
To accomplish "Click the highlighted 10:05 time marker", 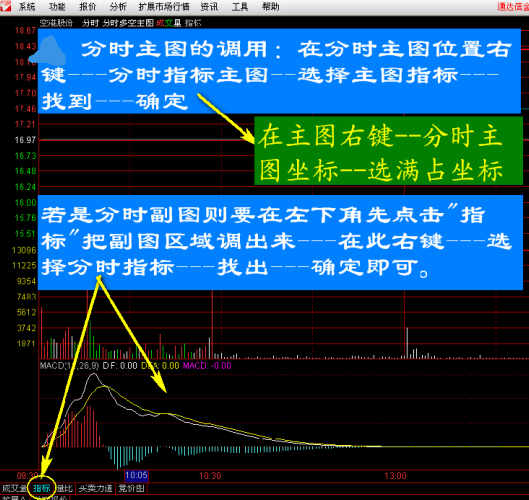I will tap(136, 476).
